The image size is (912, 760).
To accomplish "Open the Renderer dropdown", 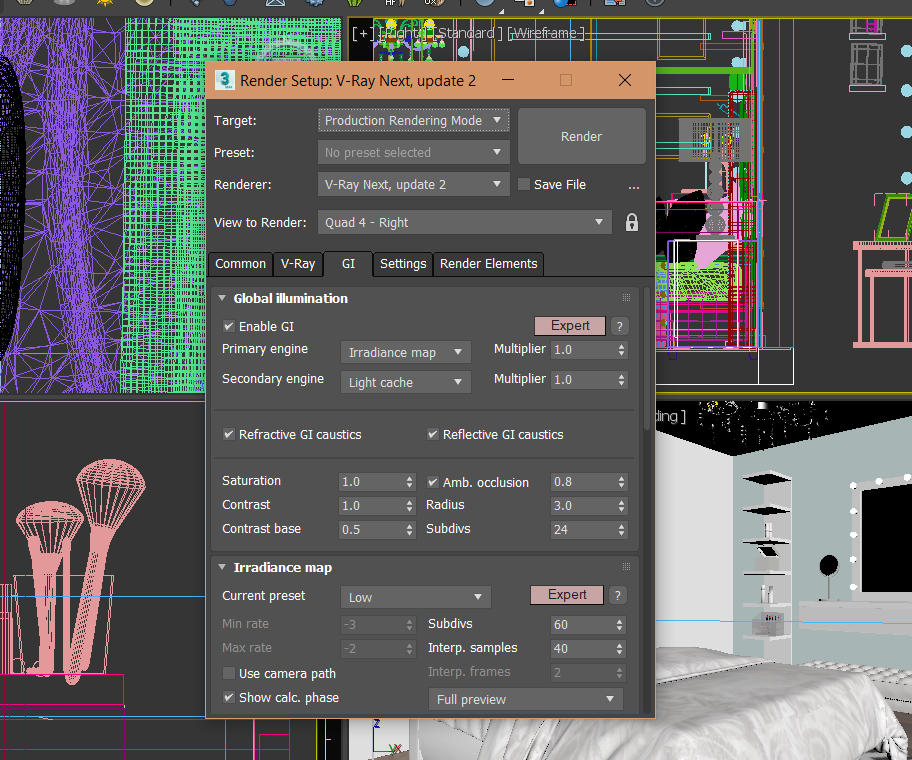I will pos(414,184).
